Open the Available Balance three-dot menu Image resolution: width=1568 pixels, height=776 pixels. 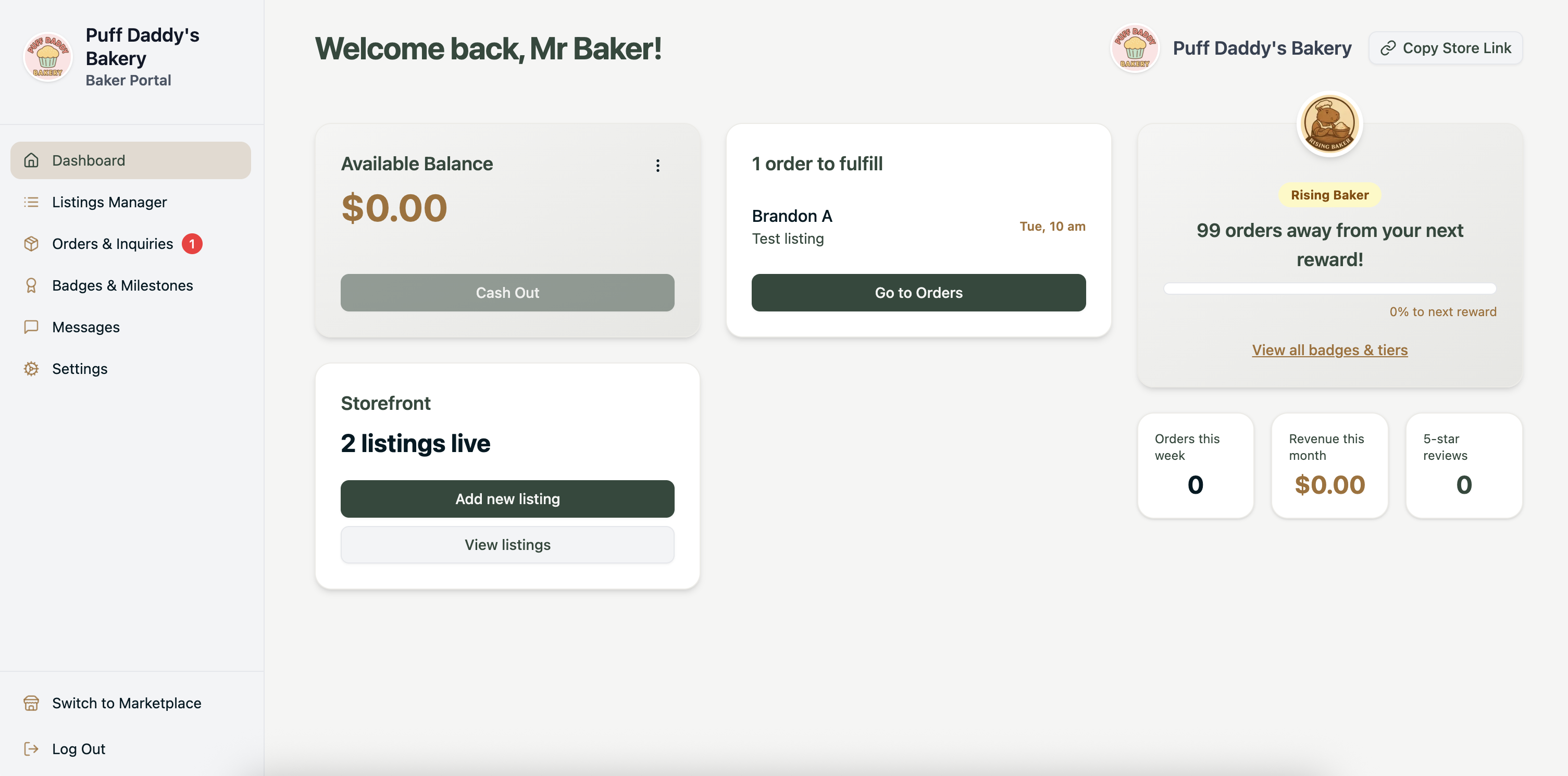click(657, 166)
